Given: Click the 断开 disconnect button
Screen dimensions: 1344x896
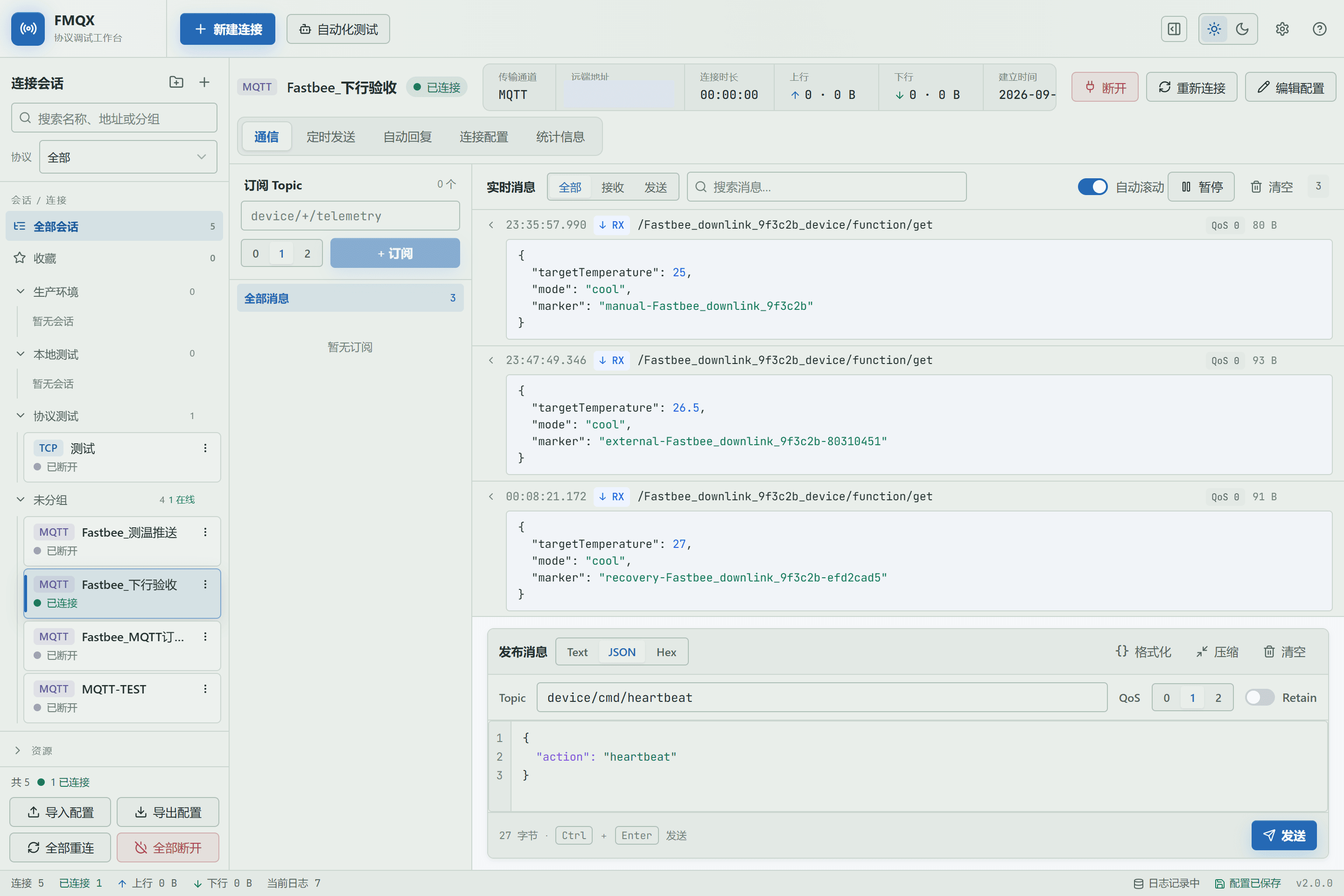Looking at the screenshot, I should coord(1105,87).
